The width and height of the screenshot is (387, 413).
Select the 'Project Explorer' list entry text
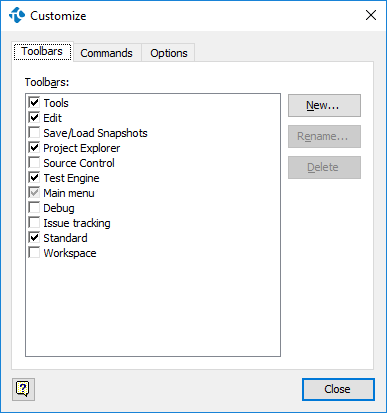pyautogui.click(x=82, y=148)
